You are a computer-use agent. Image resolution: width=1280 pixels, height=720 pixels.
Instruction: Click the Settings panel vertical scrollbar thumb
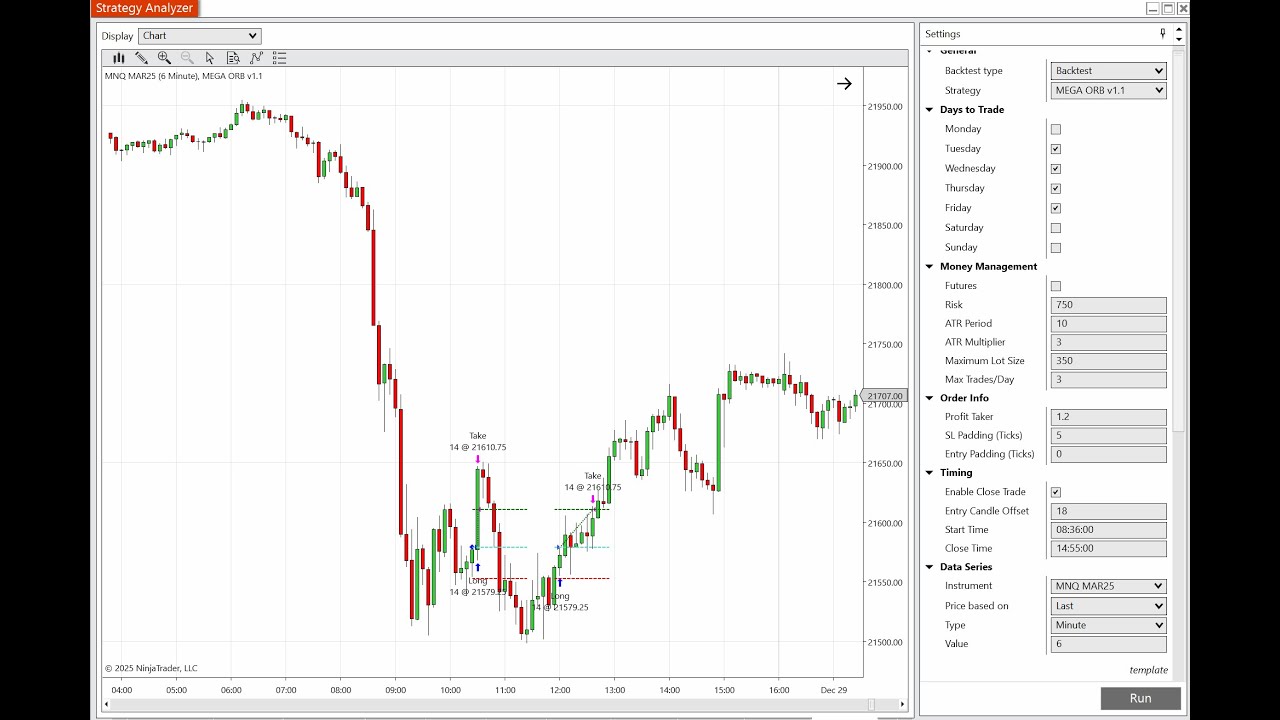coord(1179,240)
